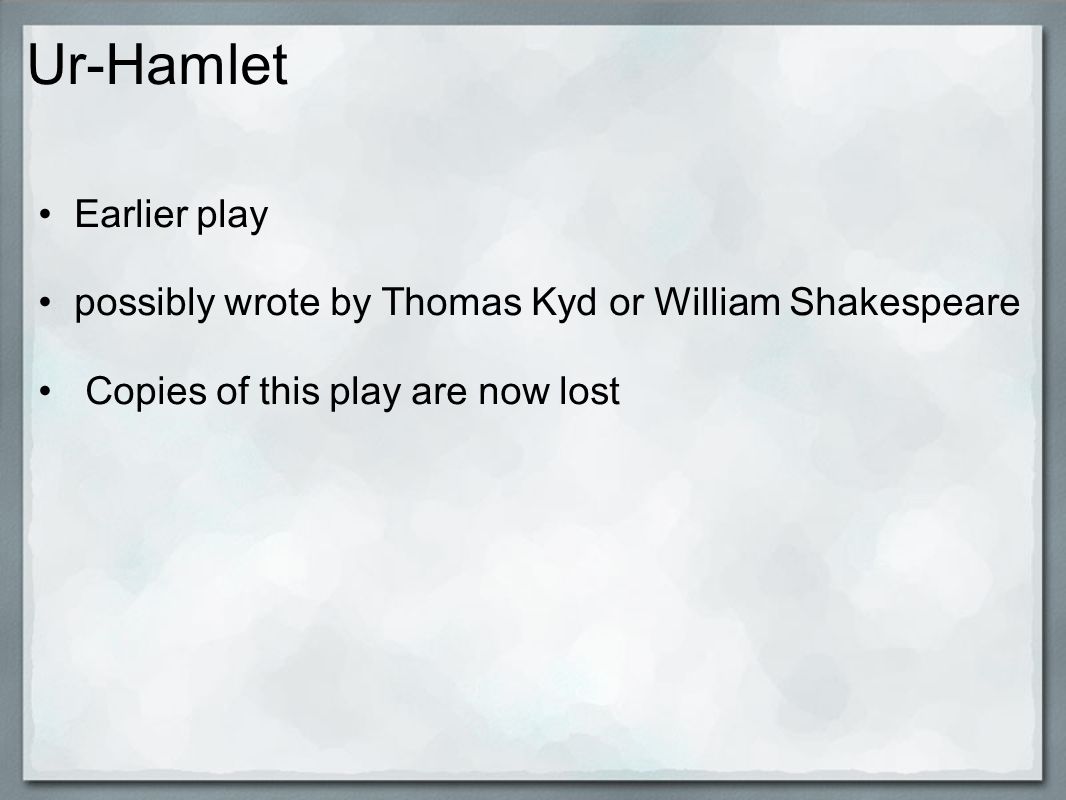Click the word 'wrote' in second bullet
1066x800 pixels.
[x=272, y=303]
